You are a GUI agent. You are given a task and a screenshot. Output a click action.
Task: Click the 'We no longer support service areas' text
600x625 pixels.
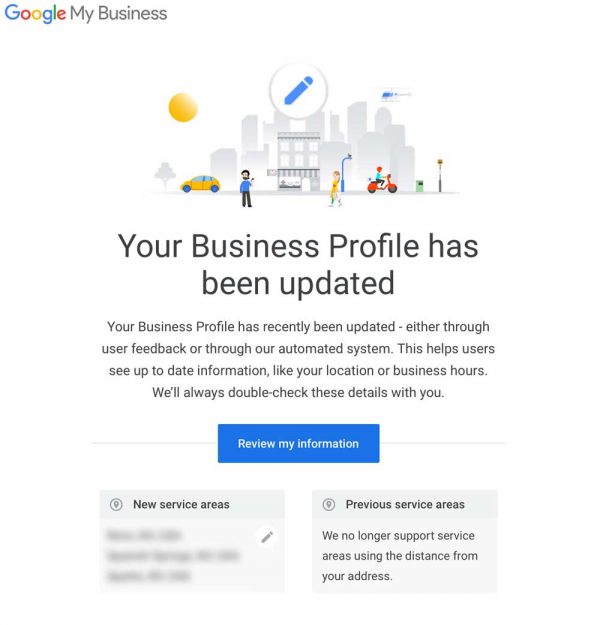coord(400,556)
